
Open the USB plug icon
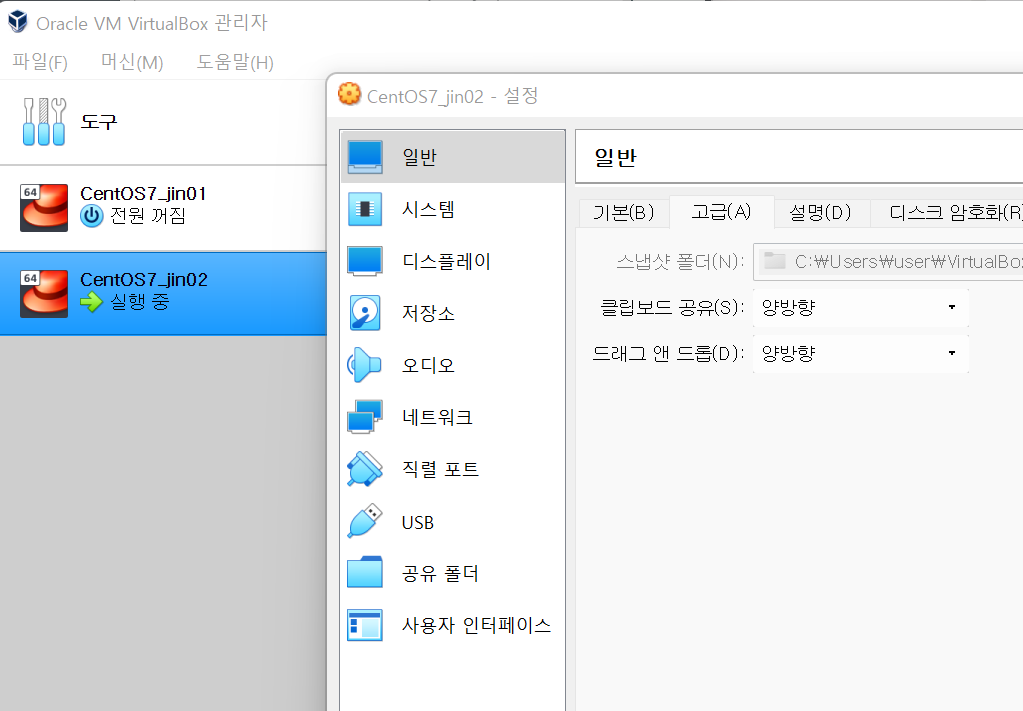365,521
